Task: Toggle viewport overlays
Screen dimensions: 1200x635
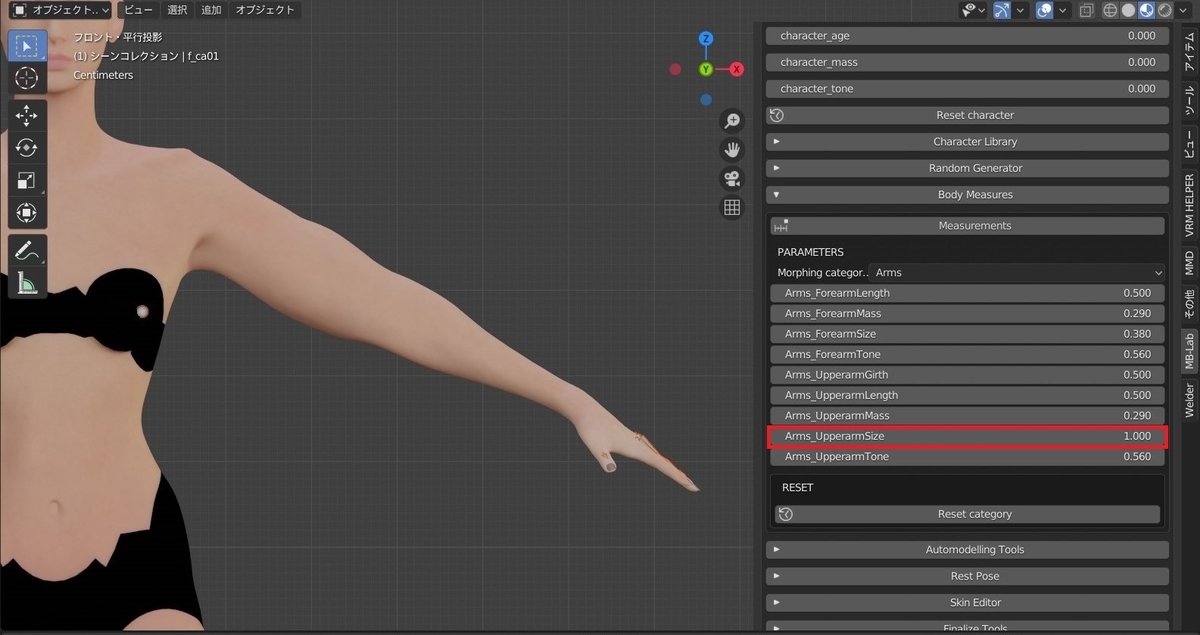Action: click(1045, 10)
